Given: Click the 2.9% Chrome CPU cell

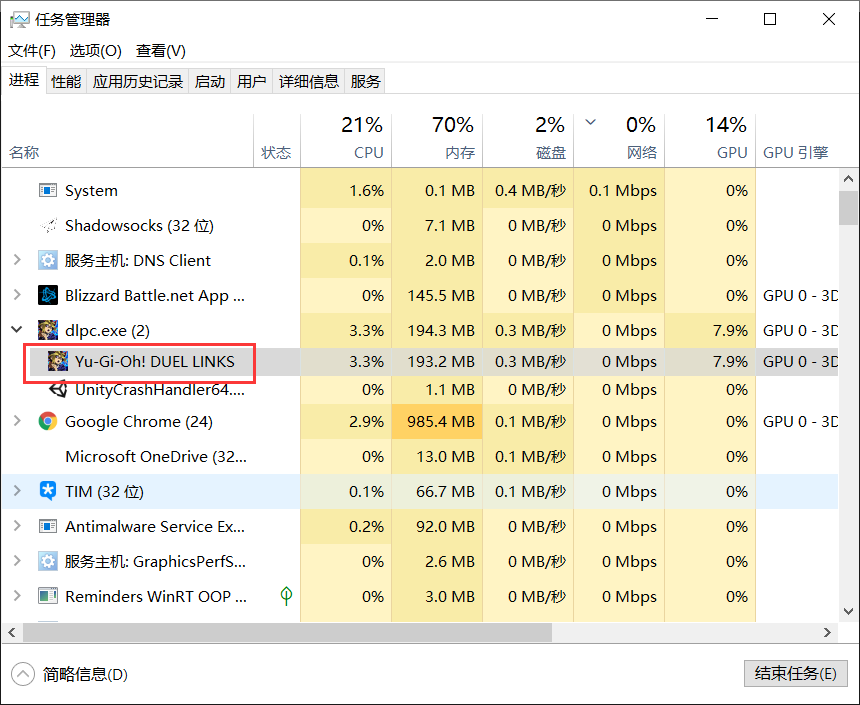Looking at the screenshot, I should tap(346, 421).
